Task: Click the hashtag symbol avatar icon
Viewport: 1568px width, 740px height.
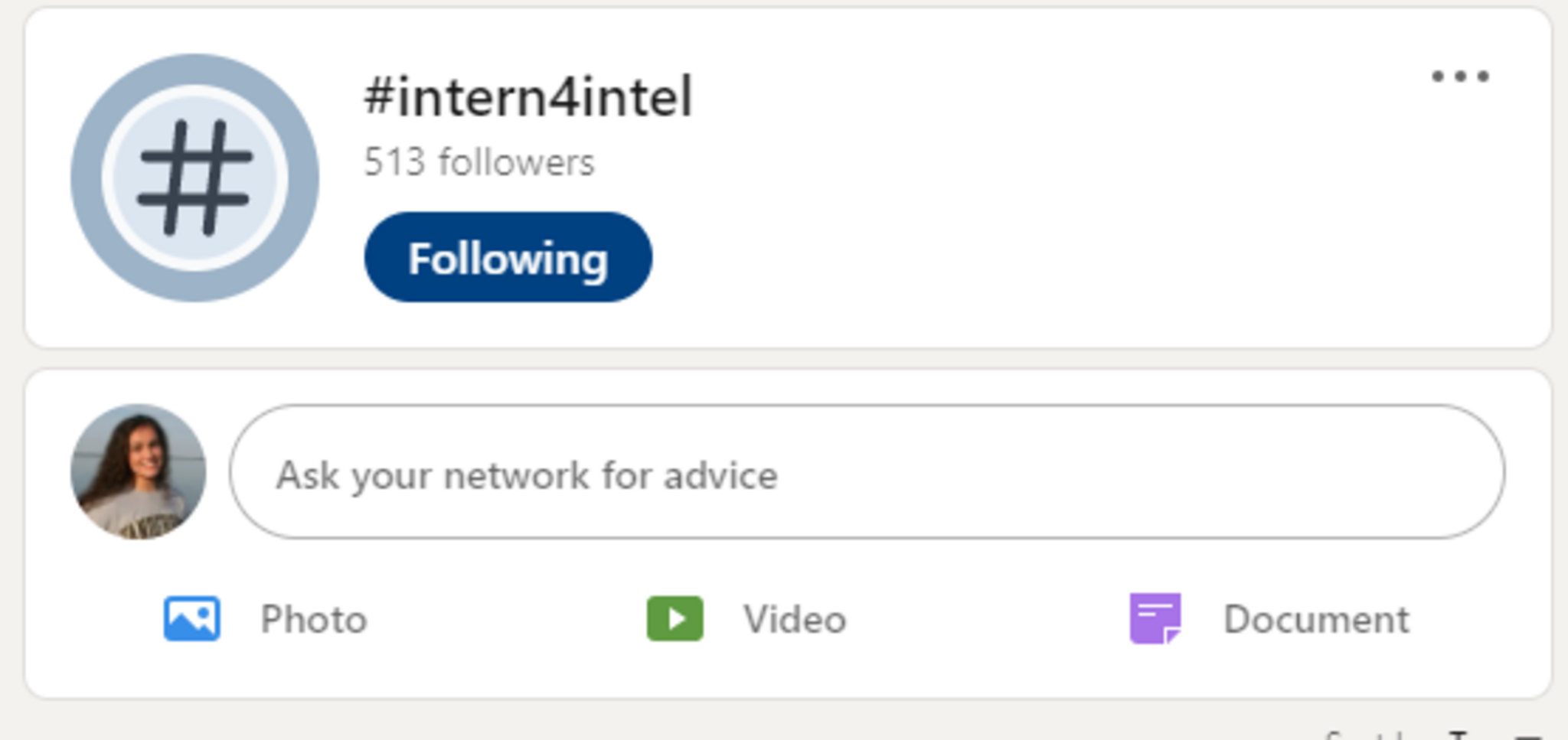Action: pos(194,178)
